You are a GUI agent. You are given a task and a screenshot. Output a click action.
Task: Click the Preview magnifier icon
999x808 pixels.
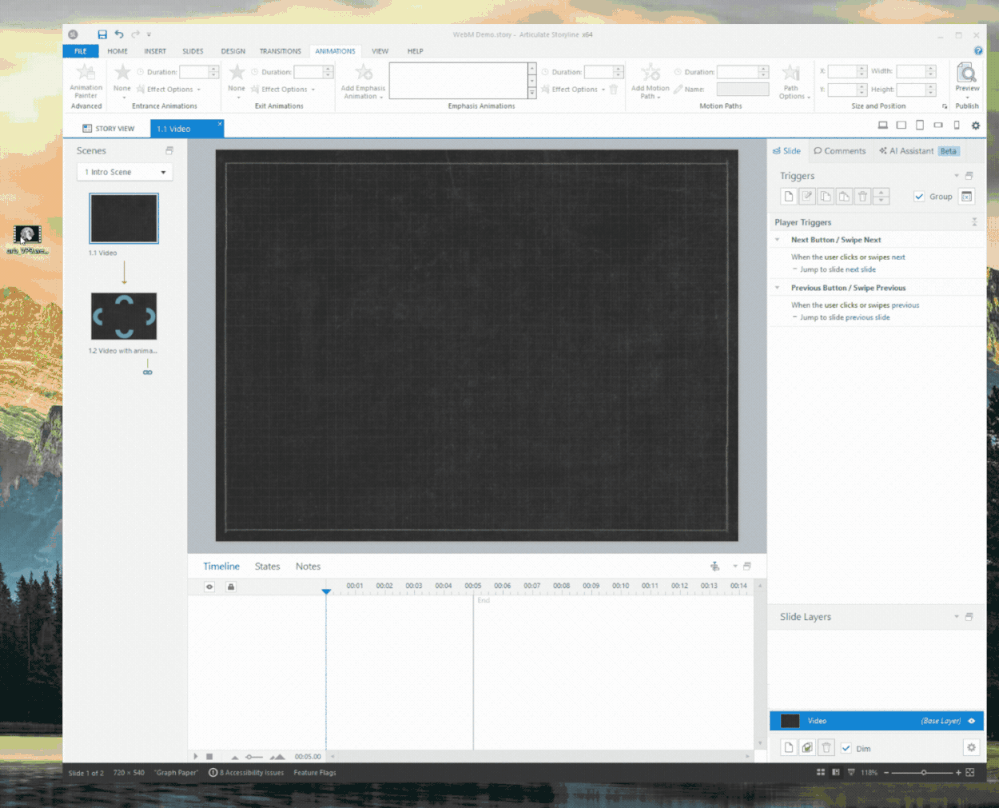tap(967, 73)
